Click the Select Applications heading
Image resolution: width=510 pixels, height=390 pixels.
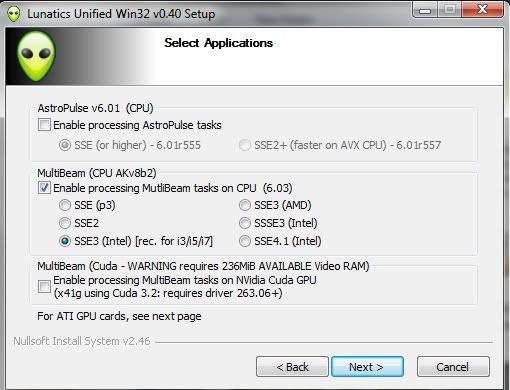tap(218, 43)
